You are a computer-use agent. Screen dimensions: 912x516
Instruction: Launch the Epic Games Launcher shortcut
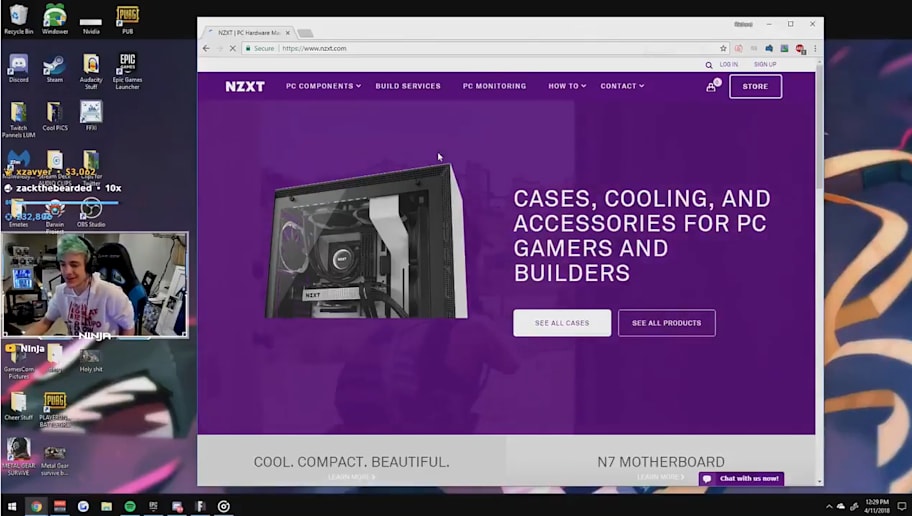click(x=127, y=71)
